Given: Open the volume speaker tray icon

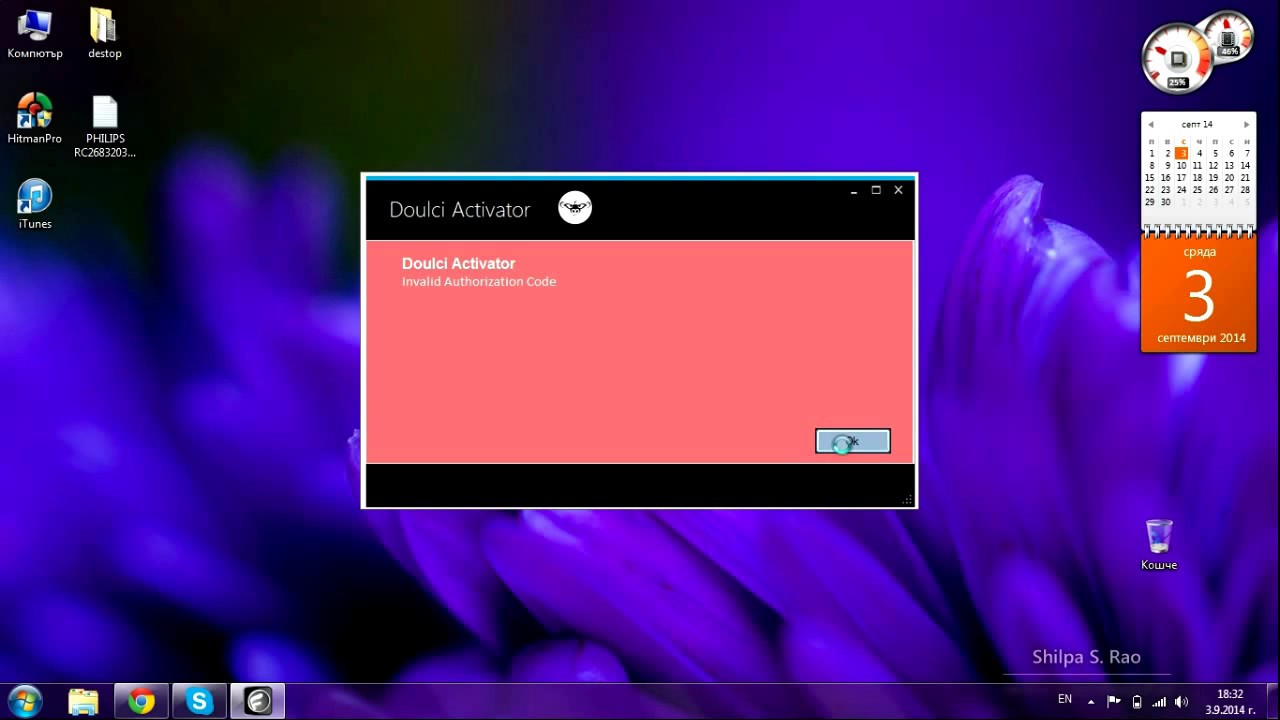Looking at the screenshot, I should (x=1181, y=701).
